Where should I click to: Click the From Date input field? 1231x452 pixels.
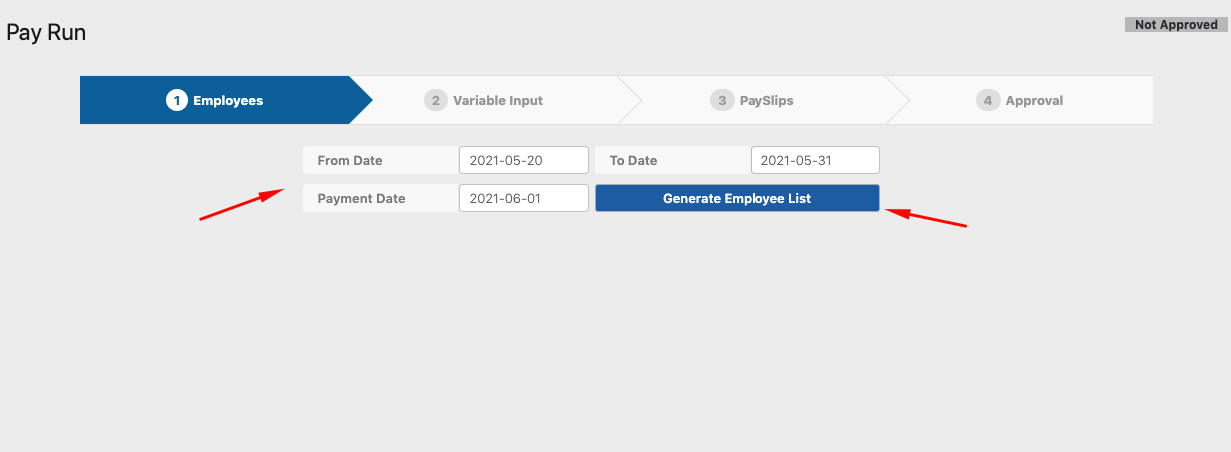(x=524, y=160)
